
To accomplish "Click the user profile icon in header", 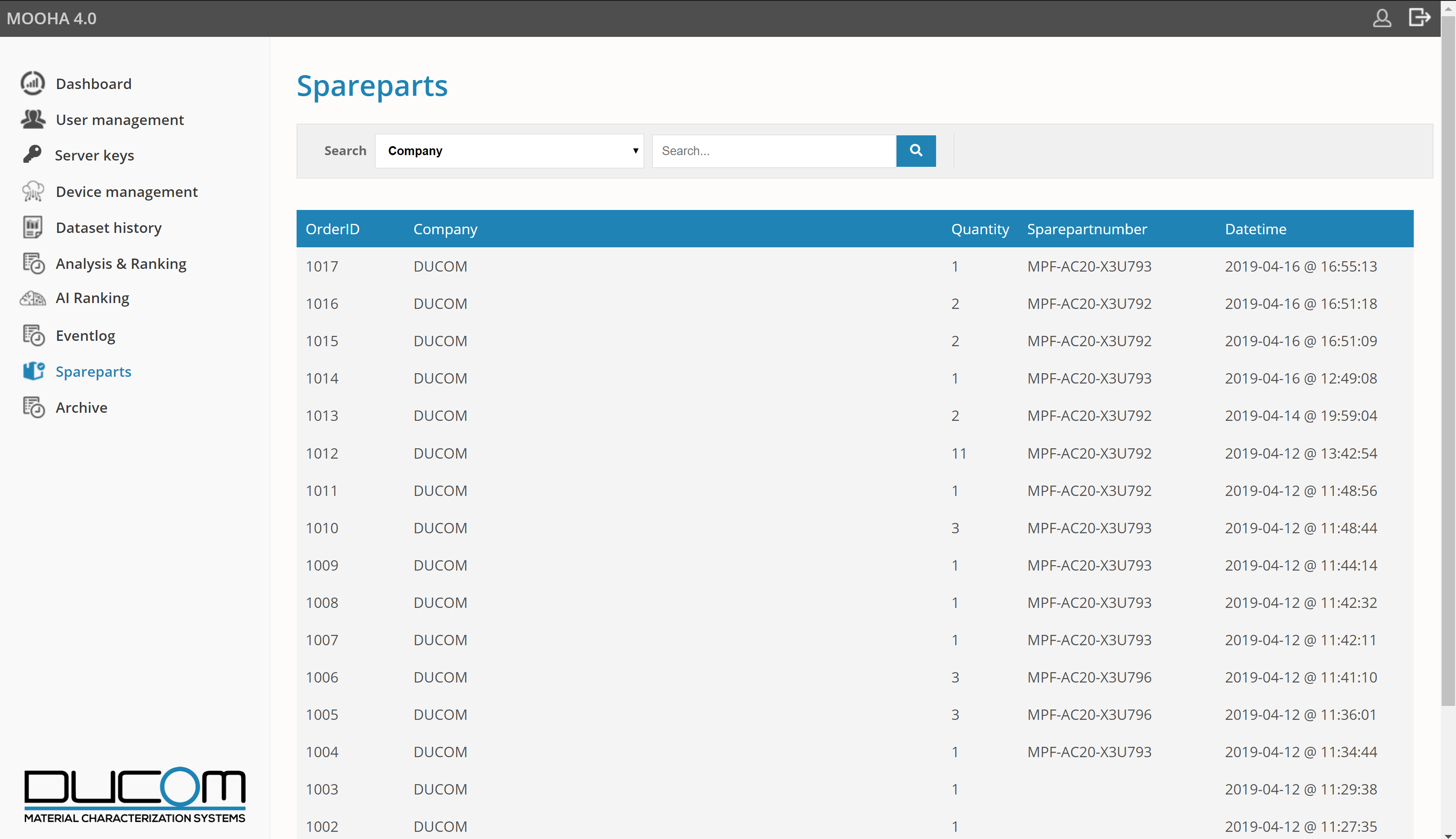I will [1382, 18].
